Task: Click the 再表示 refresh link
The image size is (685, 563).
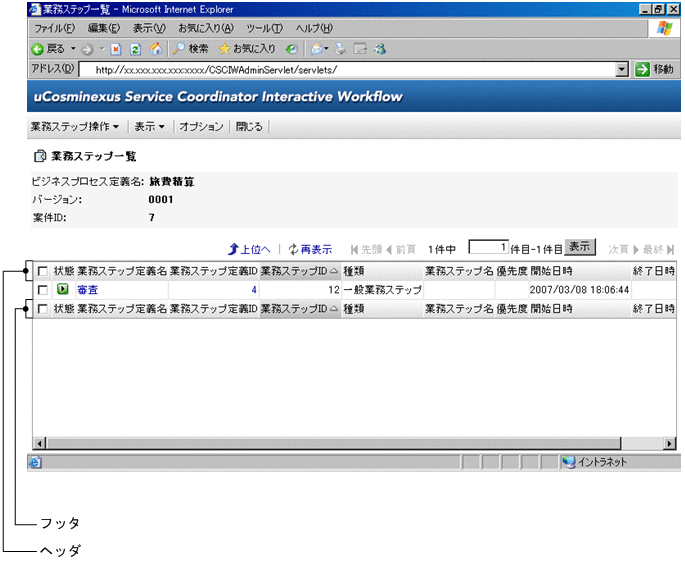Action: click(x=310, y=249)
